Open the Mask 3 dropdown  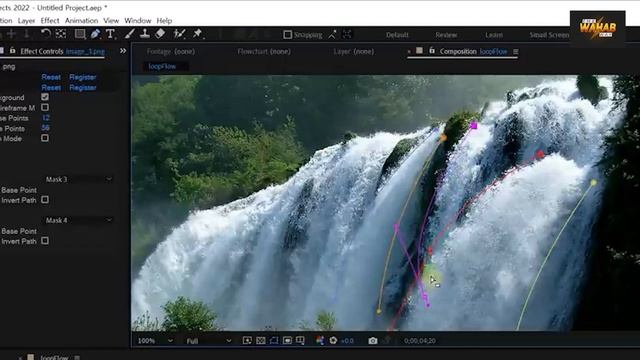click(78, 179)
